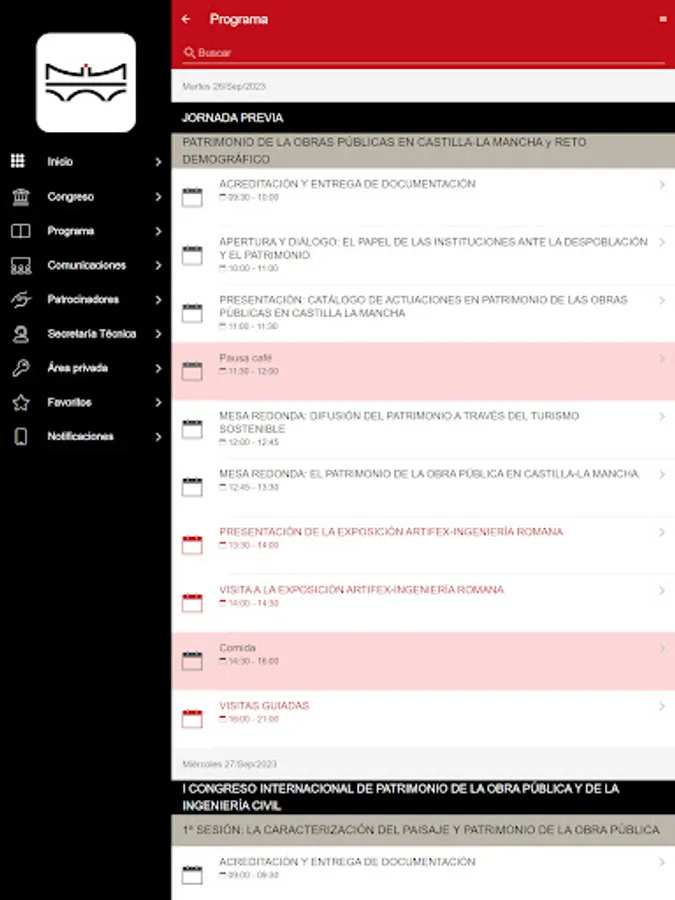Open the Notificaciones label
This screenshot has width=675, height=900.
(80, 436)
